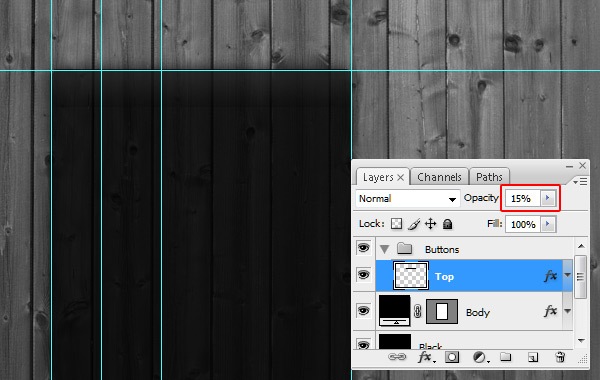Lock transparent pixels

[396, 223]
